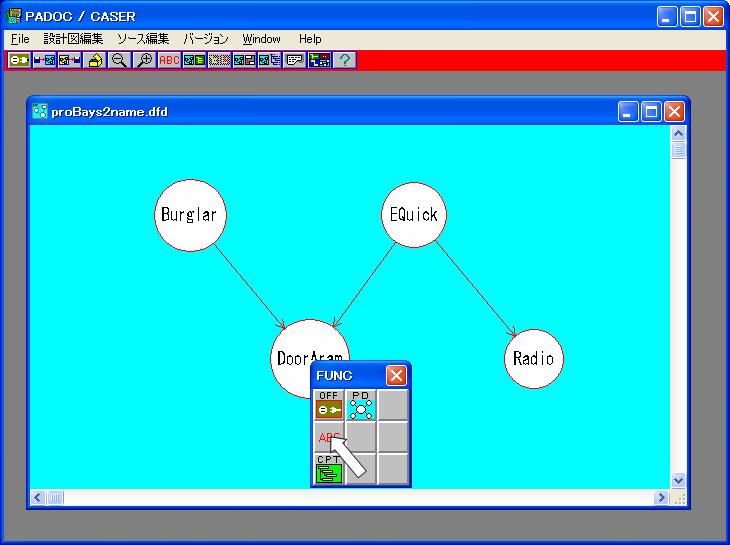Image resolution: width=730 pixels, height=545 pixels.
Task: Open the Window menu
Action: [261, 39]
